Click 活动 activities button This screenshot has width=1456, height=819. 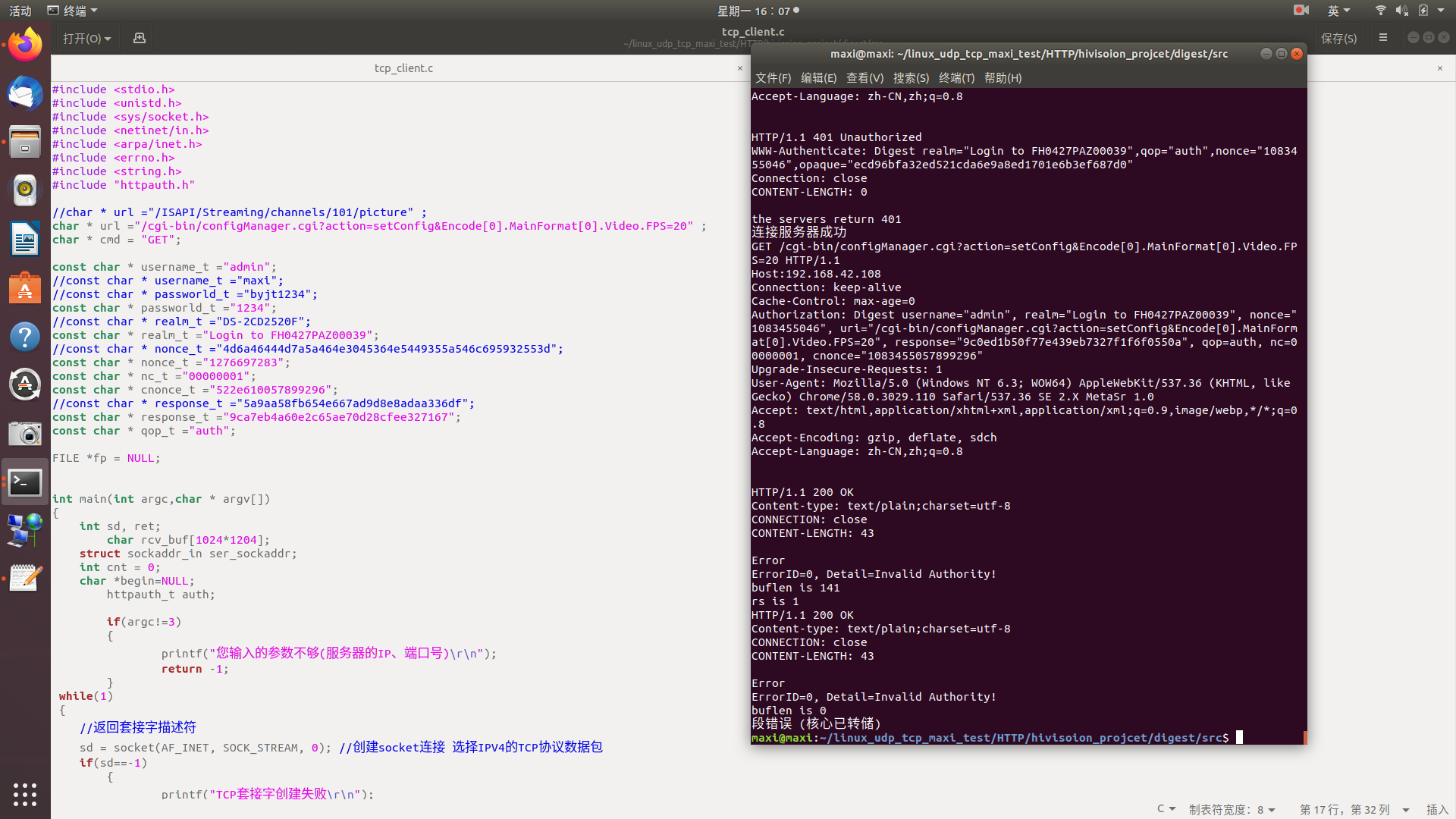coord(20,11)
